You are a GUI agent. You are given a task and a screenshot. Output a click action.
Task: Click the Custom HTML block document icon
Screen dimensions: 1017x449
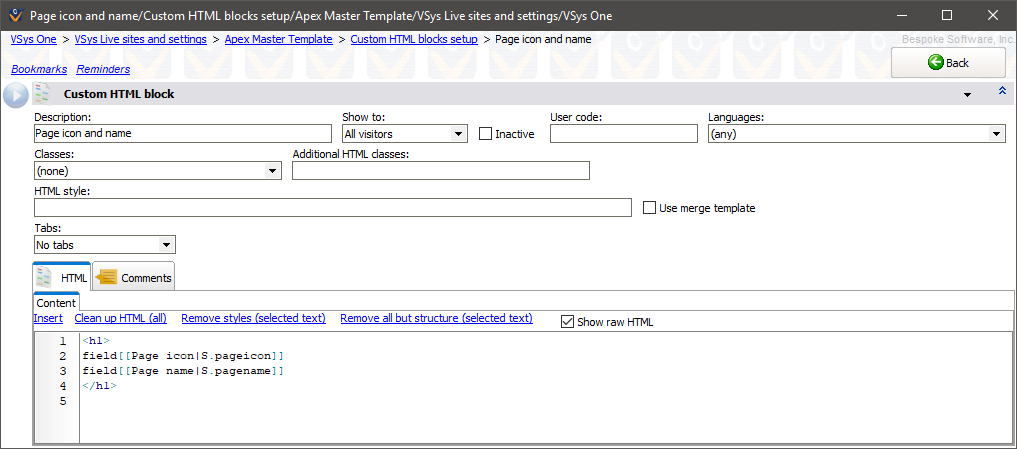pos(42,94)
